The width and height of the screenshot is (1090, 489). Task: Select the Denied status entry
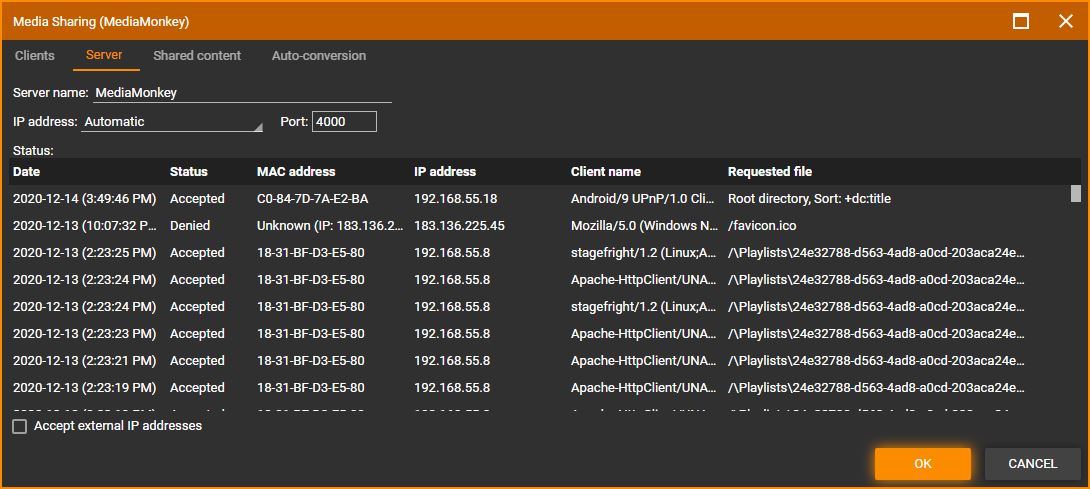coord(190,226)
